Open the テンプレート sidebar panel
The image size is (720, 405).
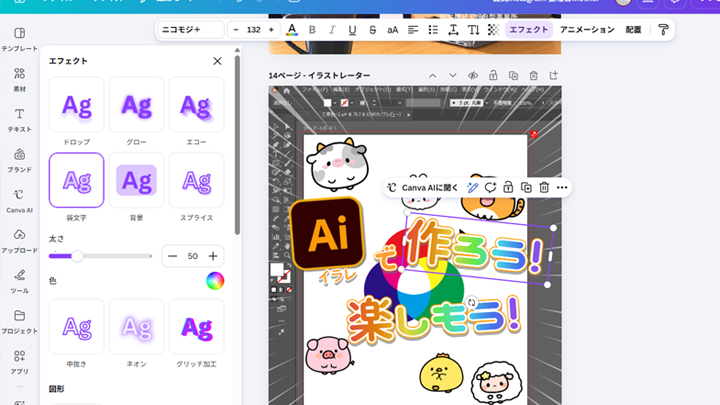coord(19,39)
